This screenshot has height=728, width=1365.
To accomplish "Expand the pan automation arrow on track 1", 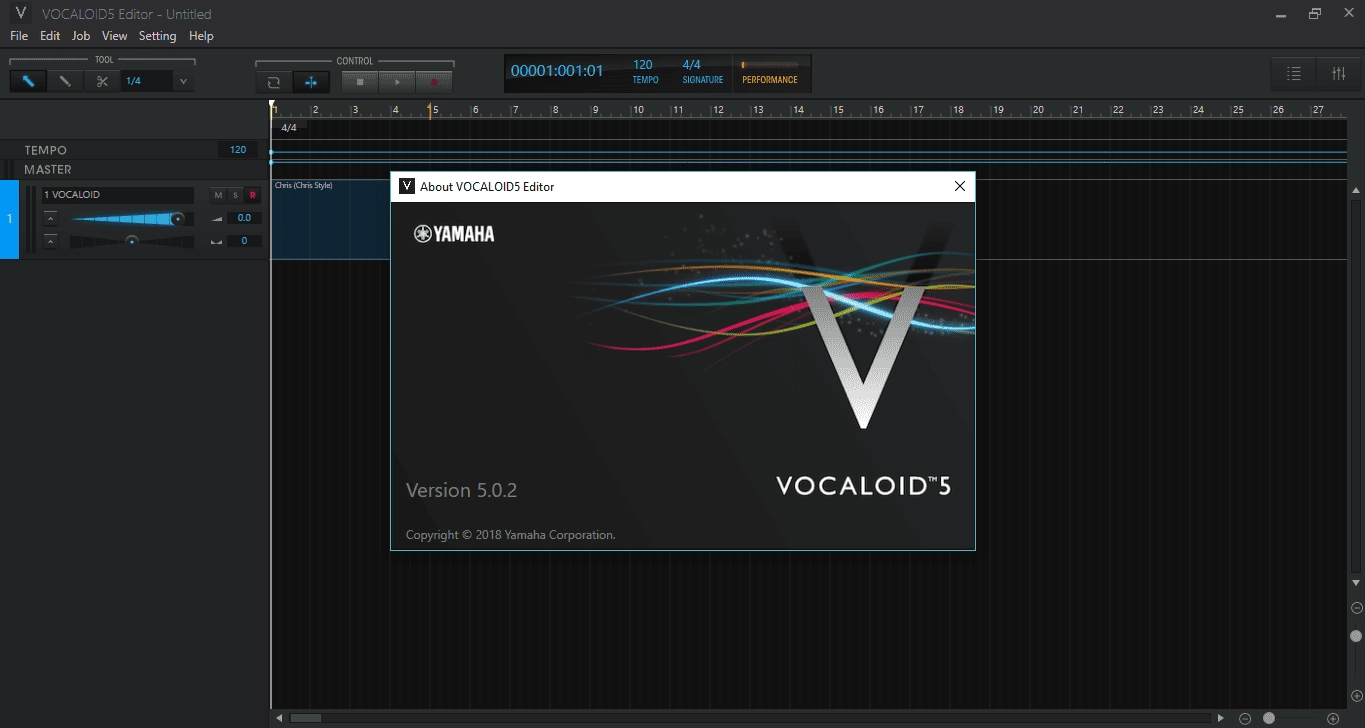I will point(50,241).
